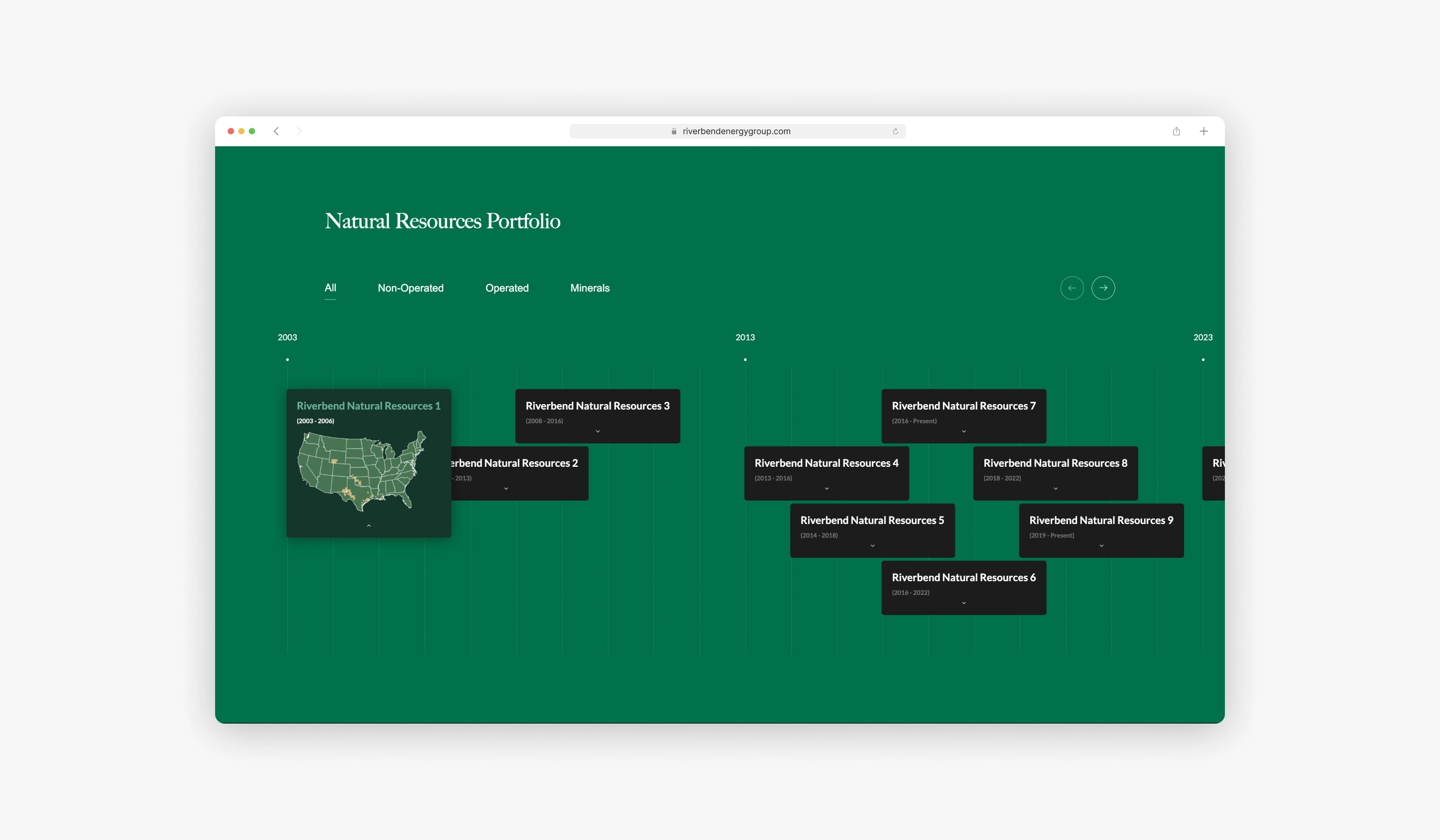The width and height of the screenshot is (1440, 840).
Task: Click the previous arrow circle button
Action: tap(1072, 288)
